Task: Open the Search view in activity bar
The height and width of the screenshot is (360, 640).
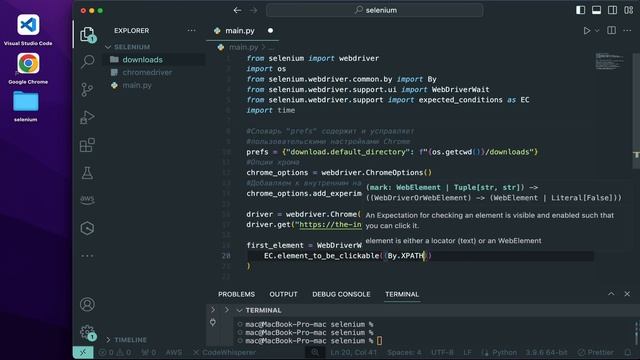Action: 87,62
